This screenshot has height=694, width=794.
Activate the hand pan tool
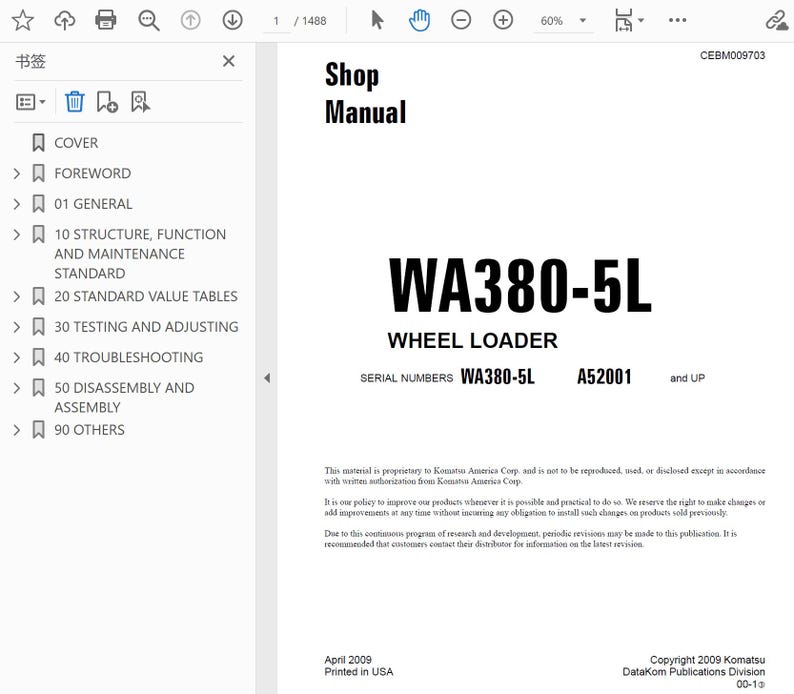419,21
